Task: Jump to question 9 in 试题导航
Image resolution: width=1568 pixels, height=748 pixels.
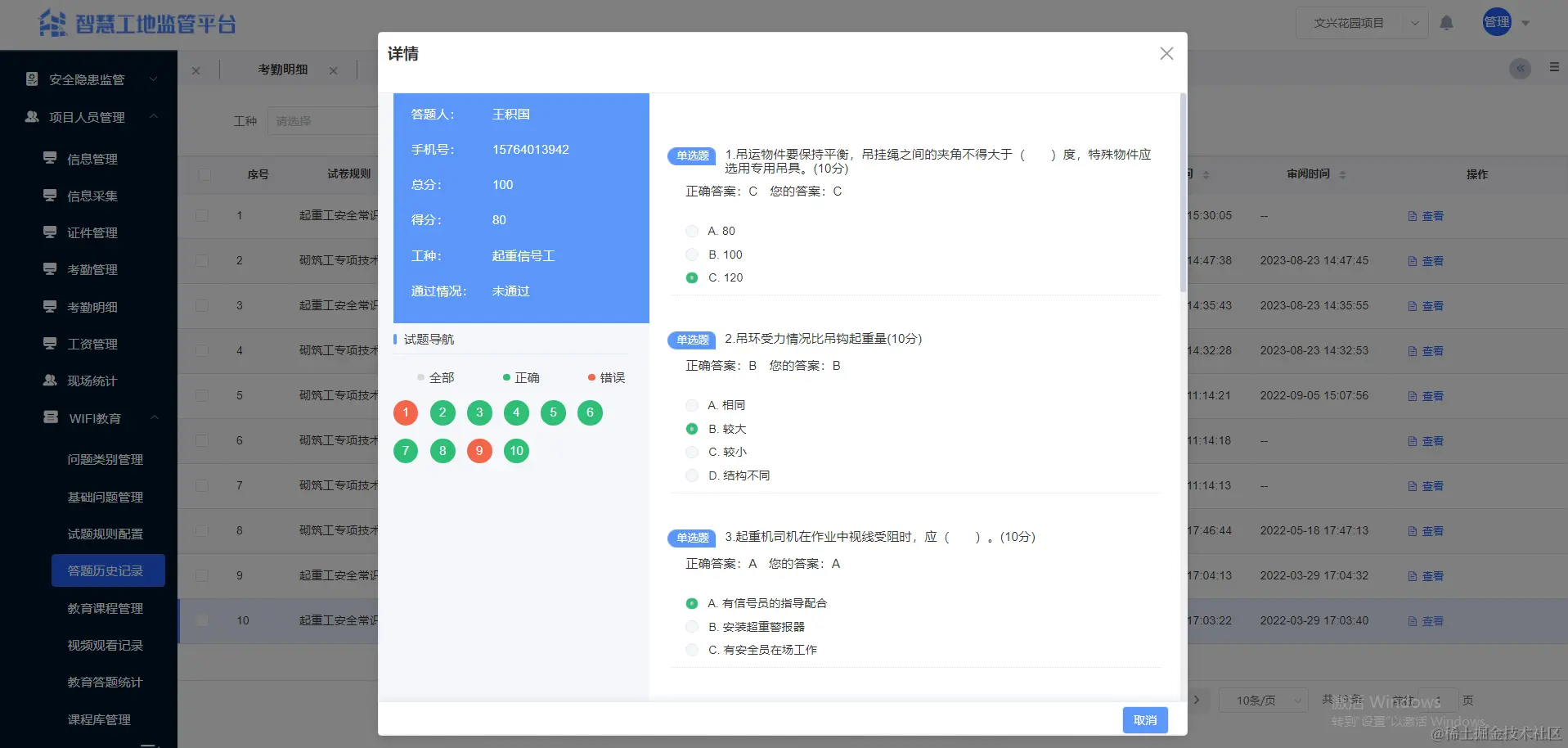Action: (x=479, y=450)
